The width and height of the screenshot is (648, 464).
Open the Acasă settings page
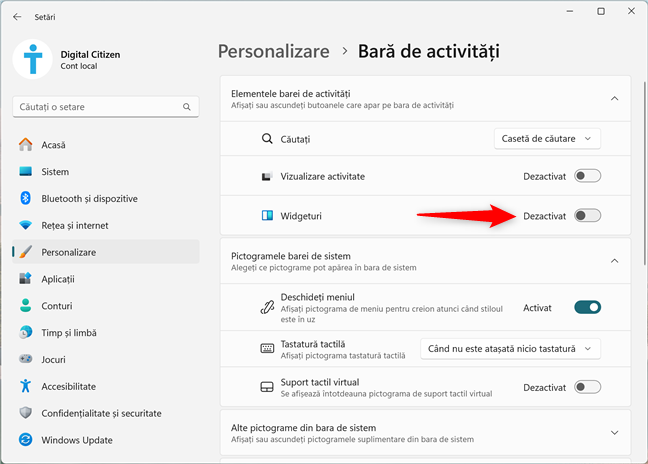click(x=106, y=145)
